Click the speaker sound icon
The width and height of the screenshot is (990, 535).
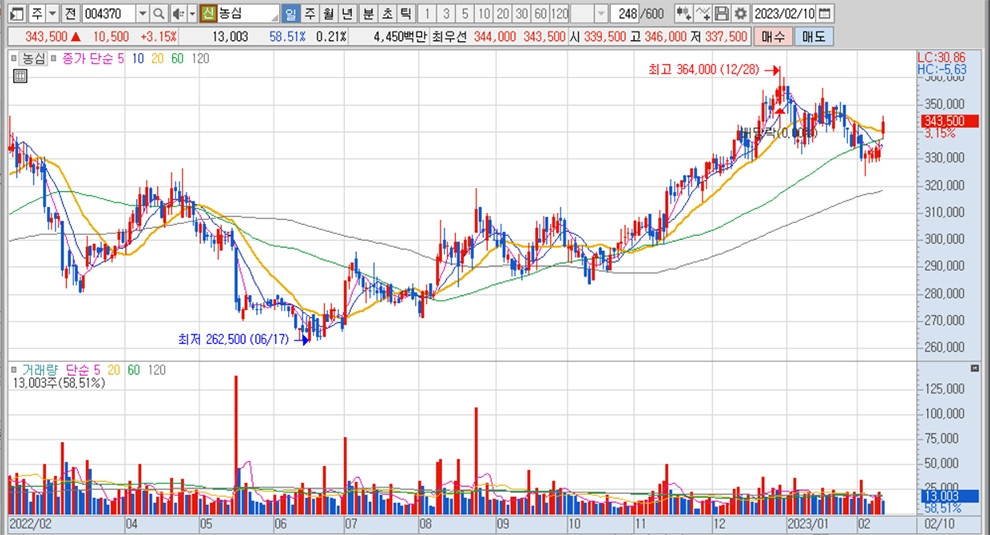tap(178, 14)
